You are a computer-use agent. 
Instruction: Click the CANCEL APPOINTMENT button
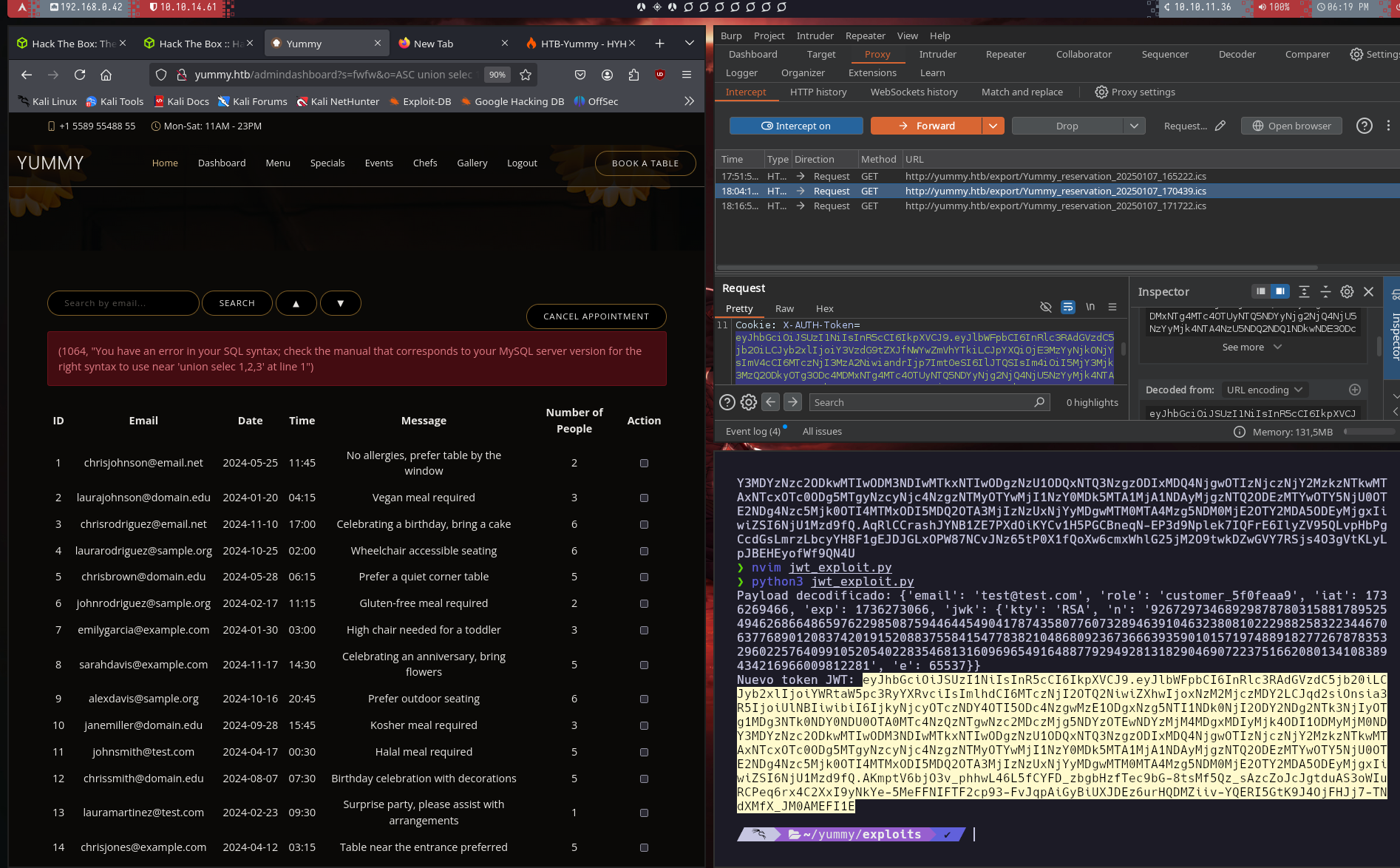(596, 316)
